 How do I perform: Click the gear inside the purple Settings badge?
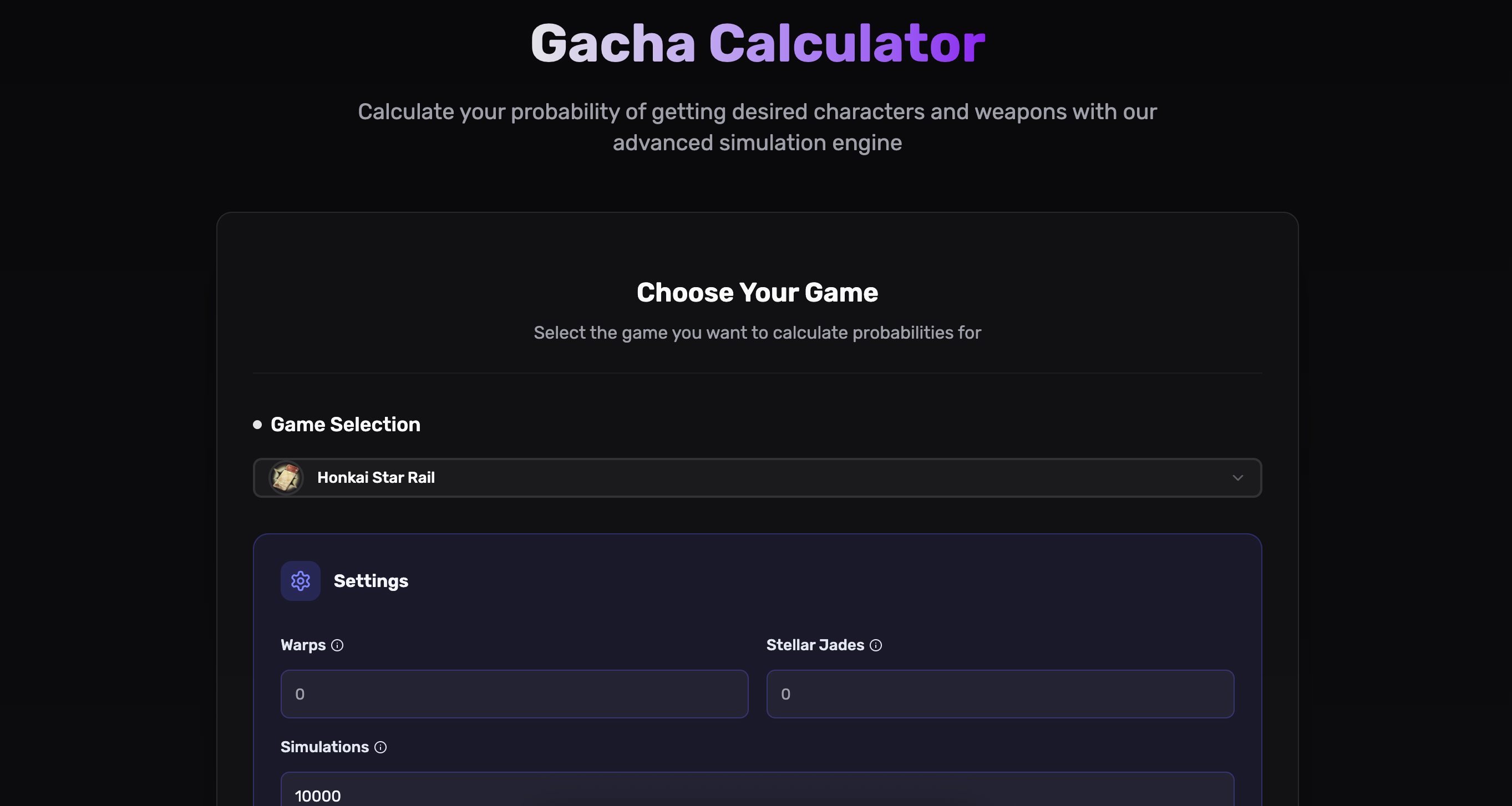[x=300, y=581]
